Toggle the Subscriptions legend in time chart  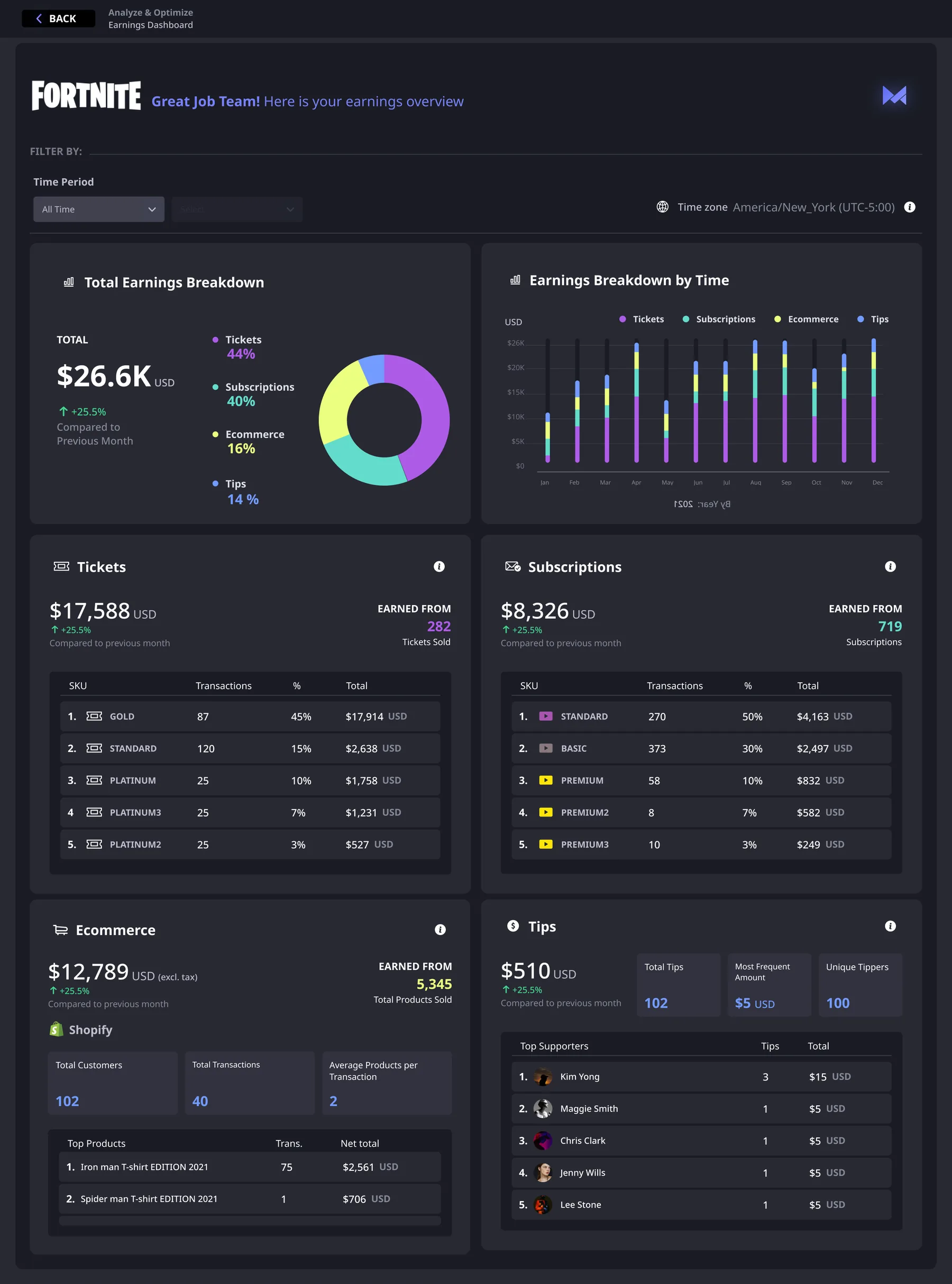(x=719, y=319)
